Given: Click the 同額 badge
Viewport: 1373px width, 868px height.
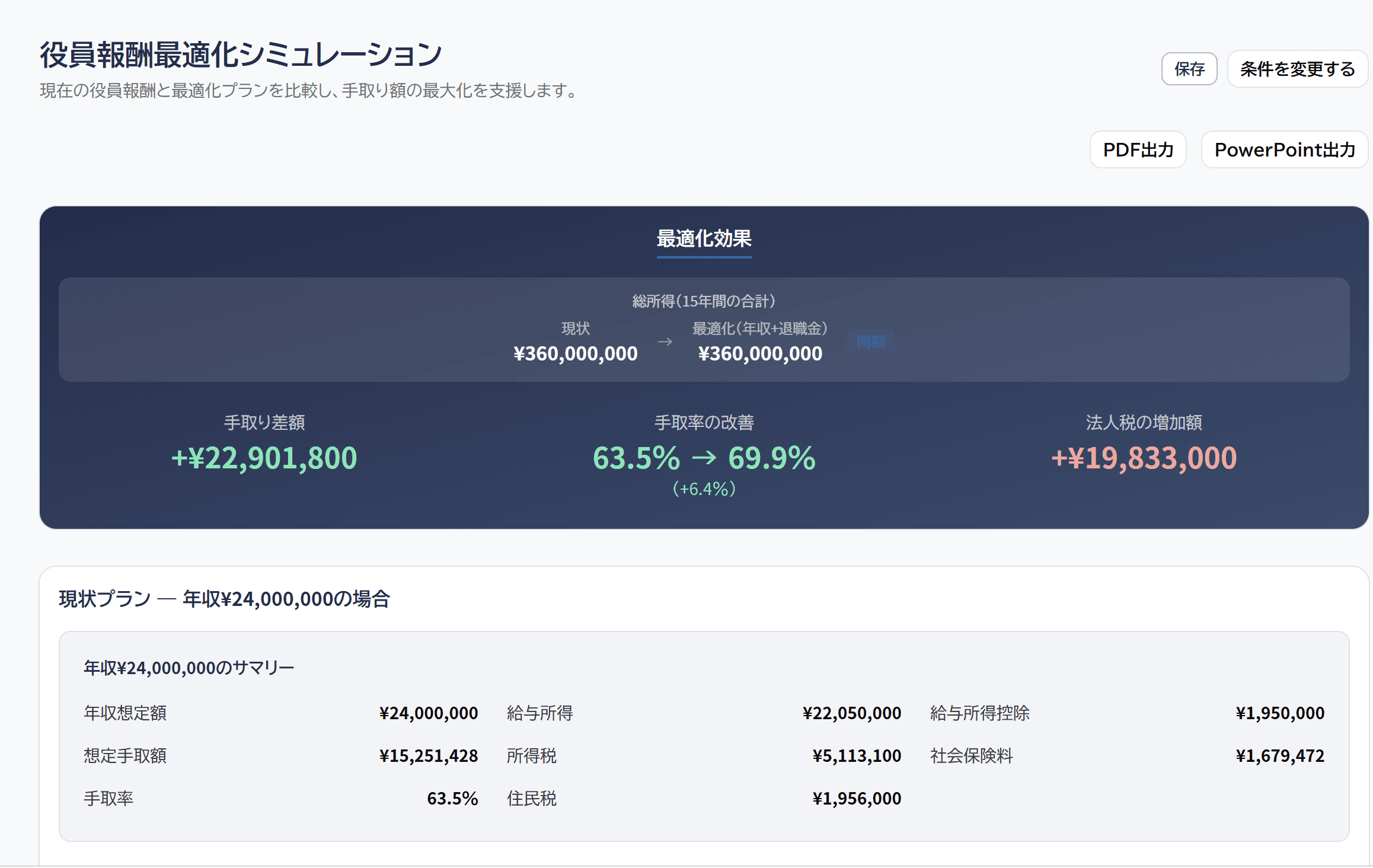Looking at the screenshot, I should tap(871, 342).
